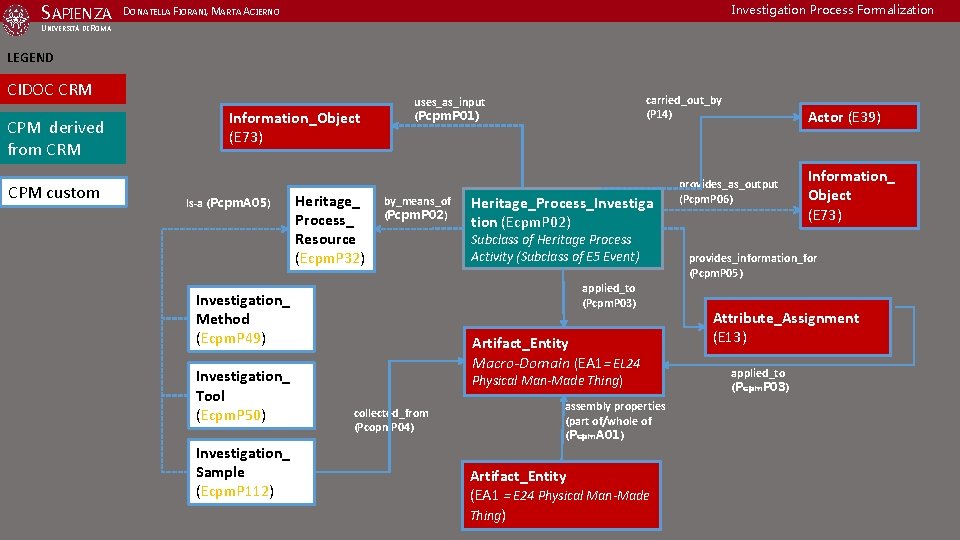
Task: Click the Actor (E39) box
Action: point(860,117)
